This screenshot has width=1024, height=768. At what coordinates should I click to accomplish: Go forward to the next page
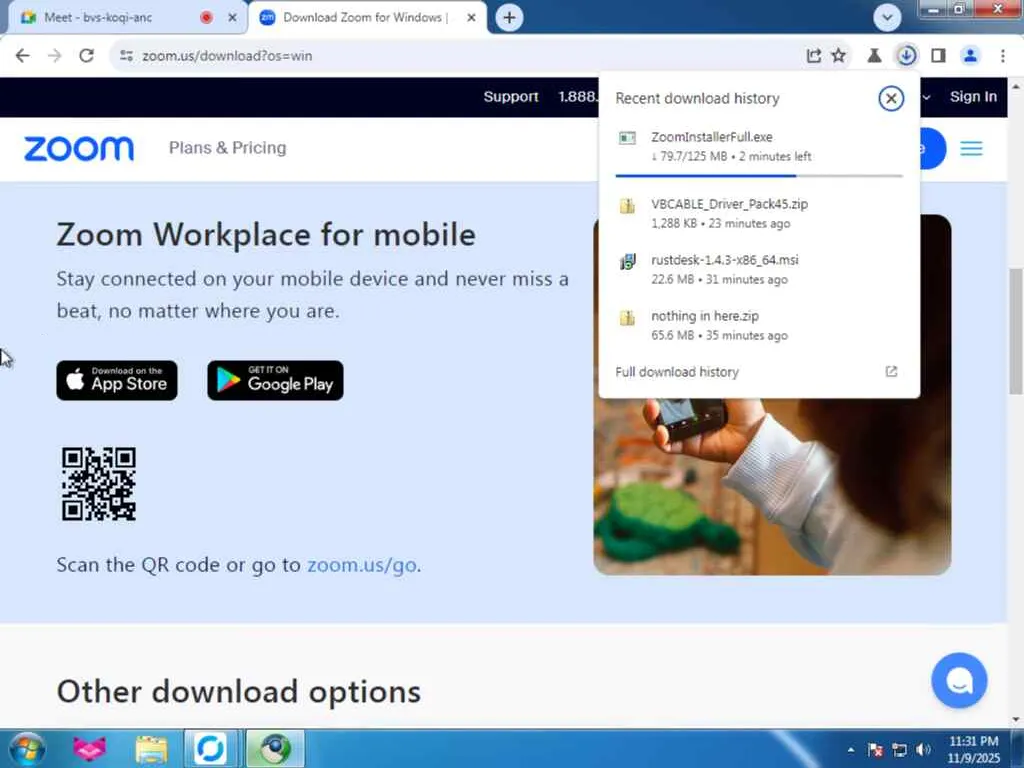point(55,56)
